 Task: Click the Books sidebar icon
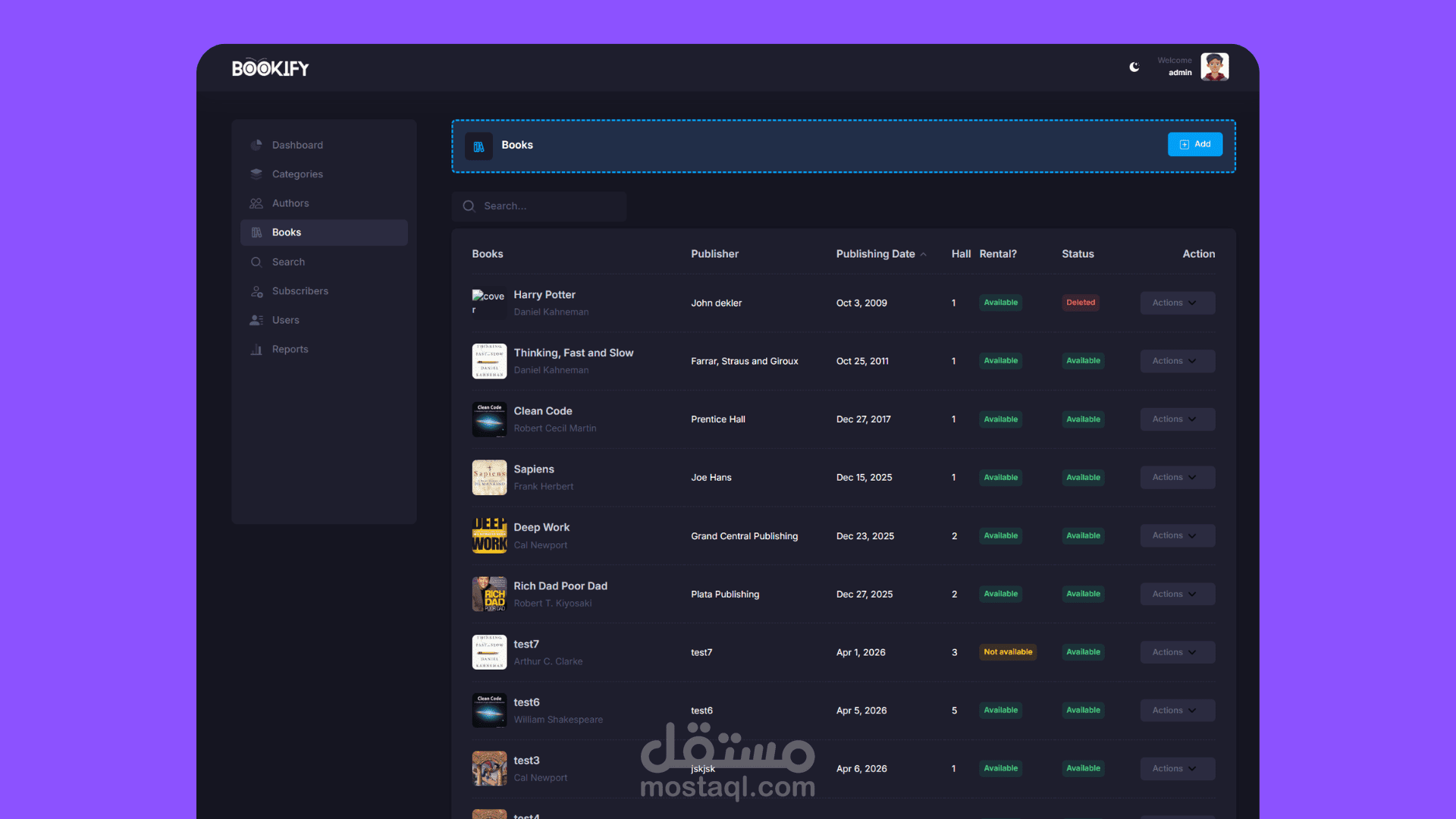click(256, 233)
